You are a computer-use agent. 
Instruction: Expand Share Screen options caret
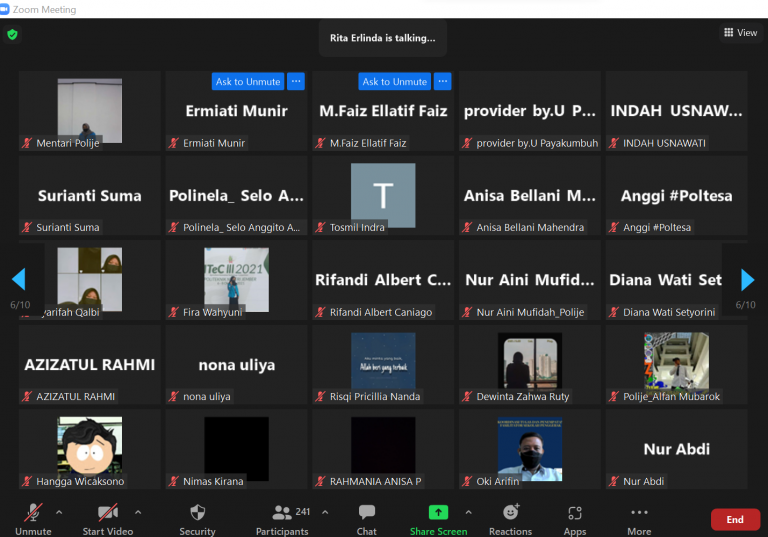469,513
